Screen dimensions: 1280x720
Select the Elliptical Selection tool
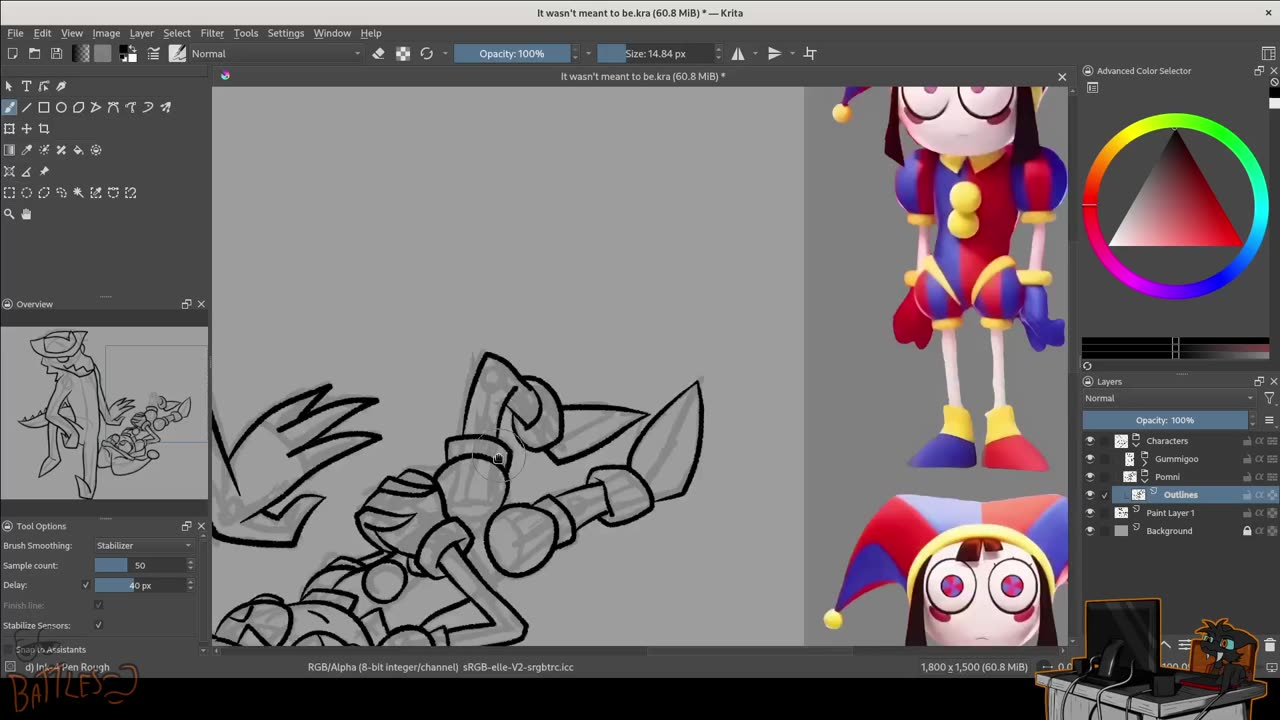[x=26, y=193]
